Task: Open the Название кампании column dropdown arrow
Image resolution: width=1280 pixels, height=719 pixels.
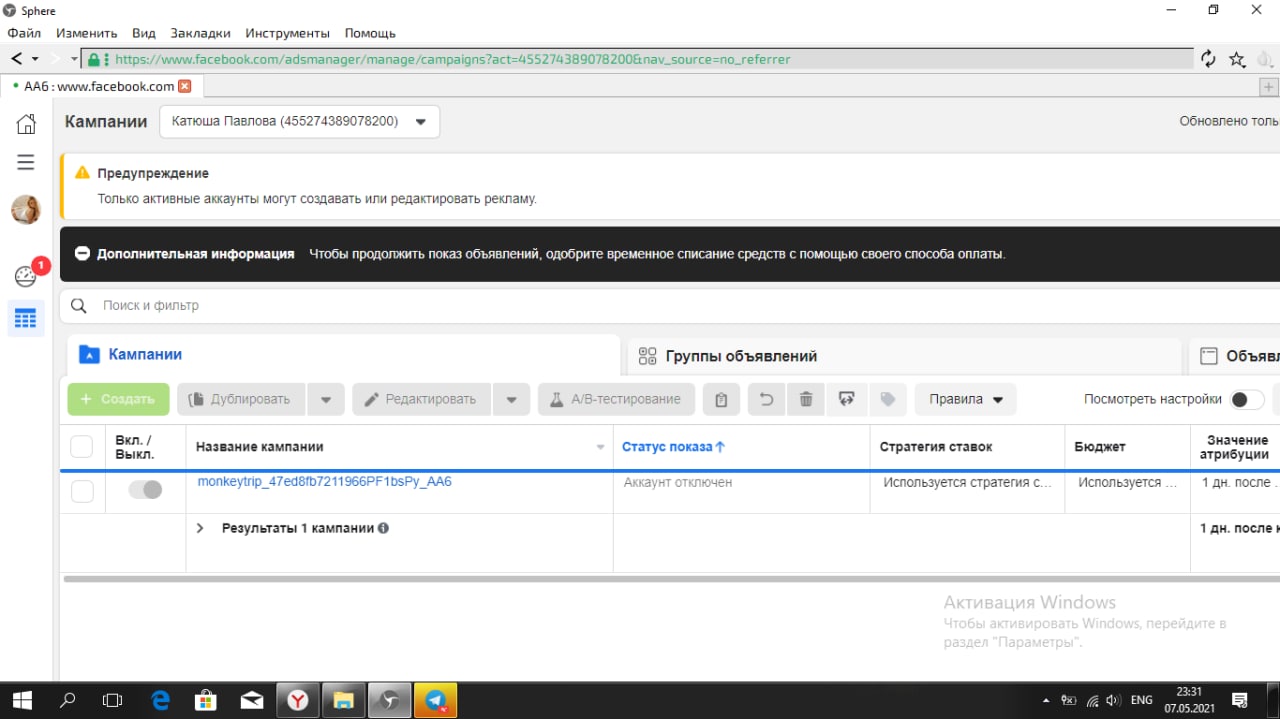Action: (x=601, y=447)
